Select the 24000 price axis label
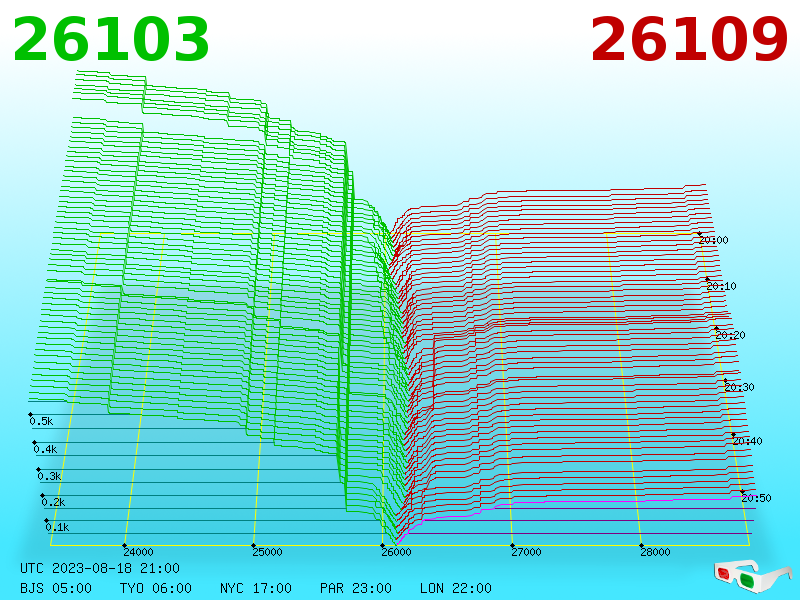The height and width of the screenshot is (600, 800). pos(138,552)
